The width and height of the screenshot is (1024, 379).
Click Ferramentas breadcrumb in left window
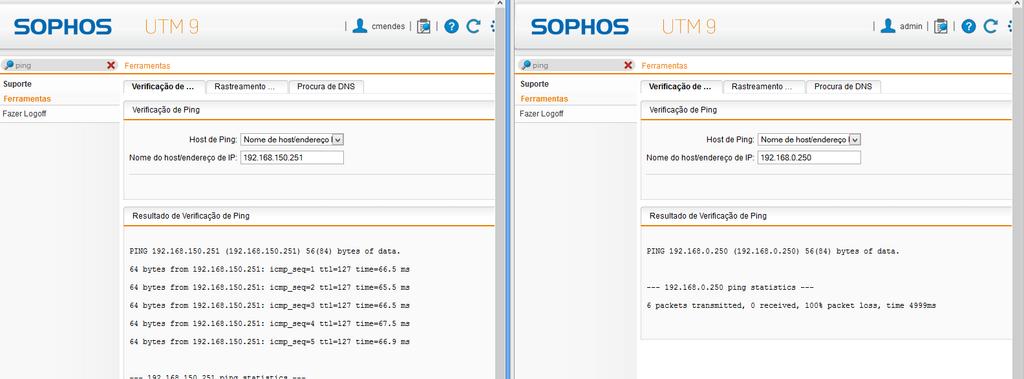coord(147,66)
